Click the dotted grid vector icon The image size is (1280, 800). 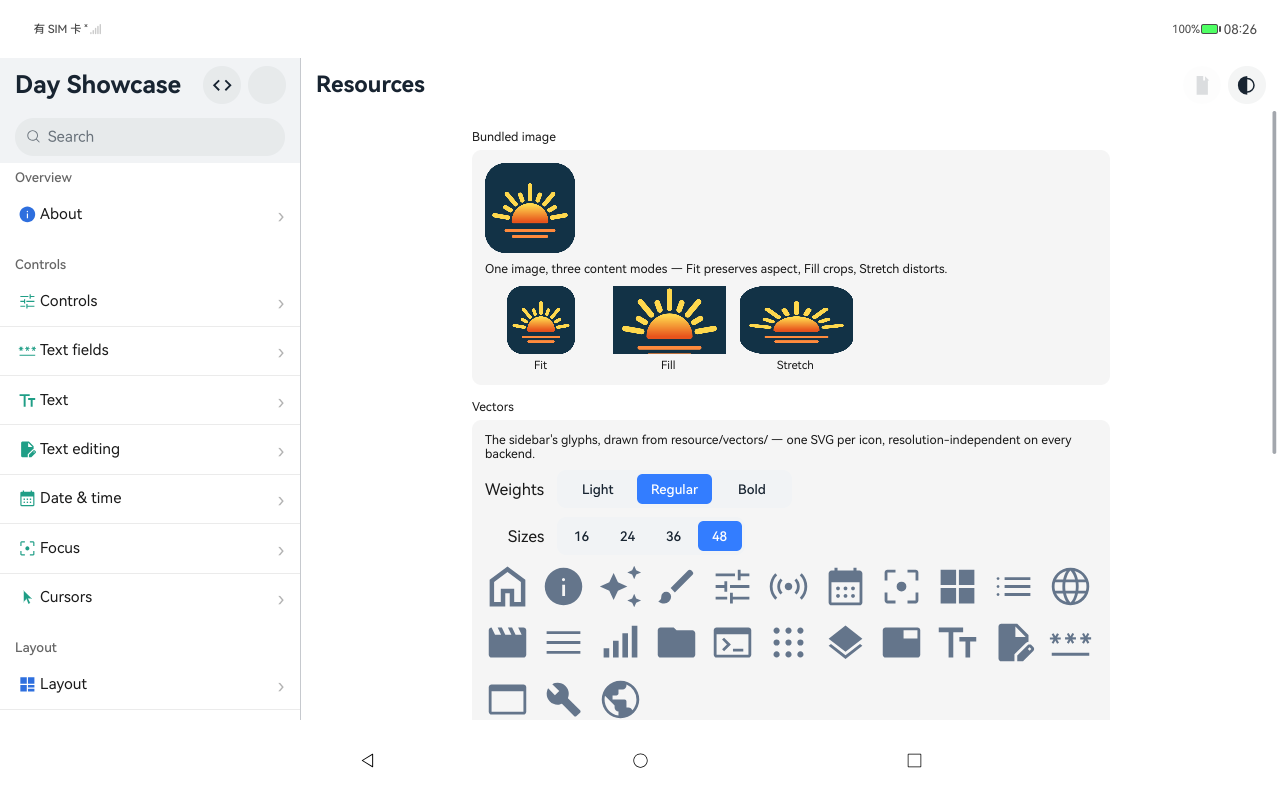[788, 643]
